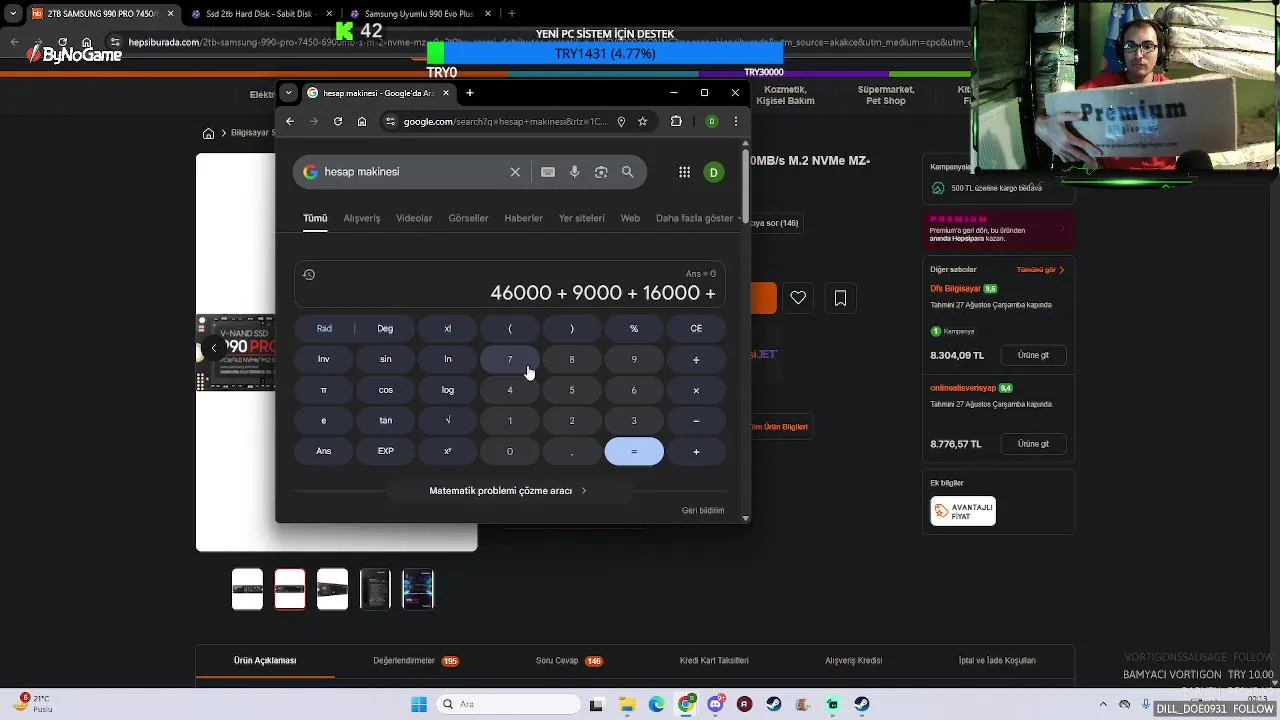1280x720 pixels.
Task: Open location permission icon in address bar
Action: [x=621, y=121]
